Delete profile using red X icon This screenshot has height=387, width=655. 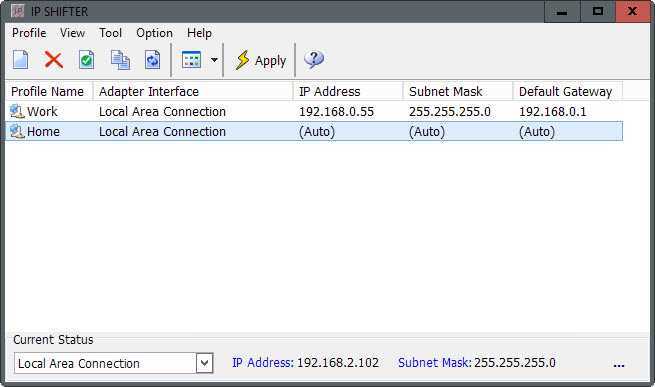click(53, 60)
